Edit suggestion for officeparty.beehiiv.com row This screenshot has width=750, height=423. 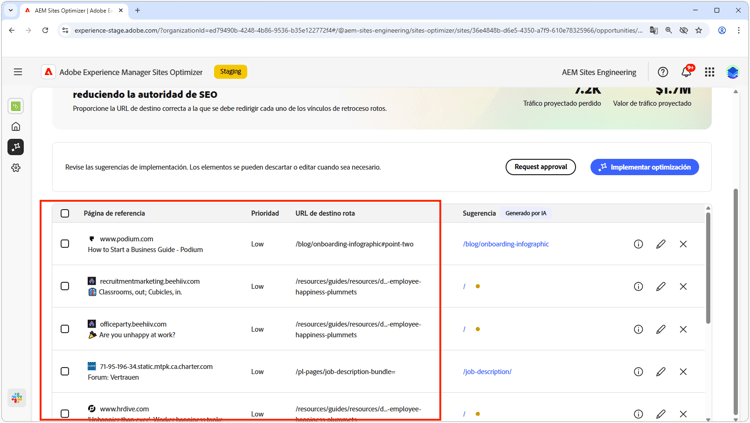[x=661, y=329]
